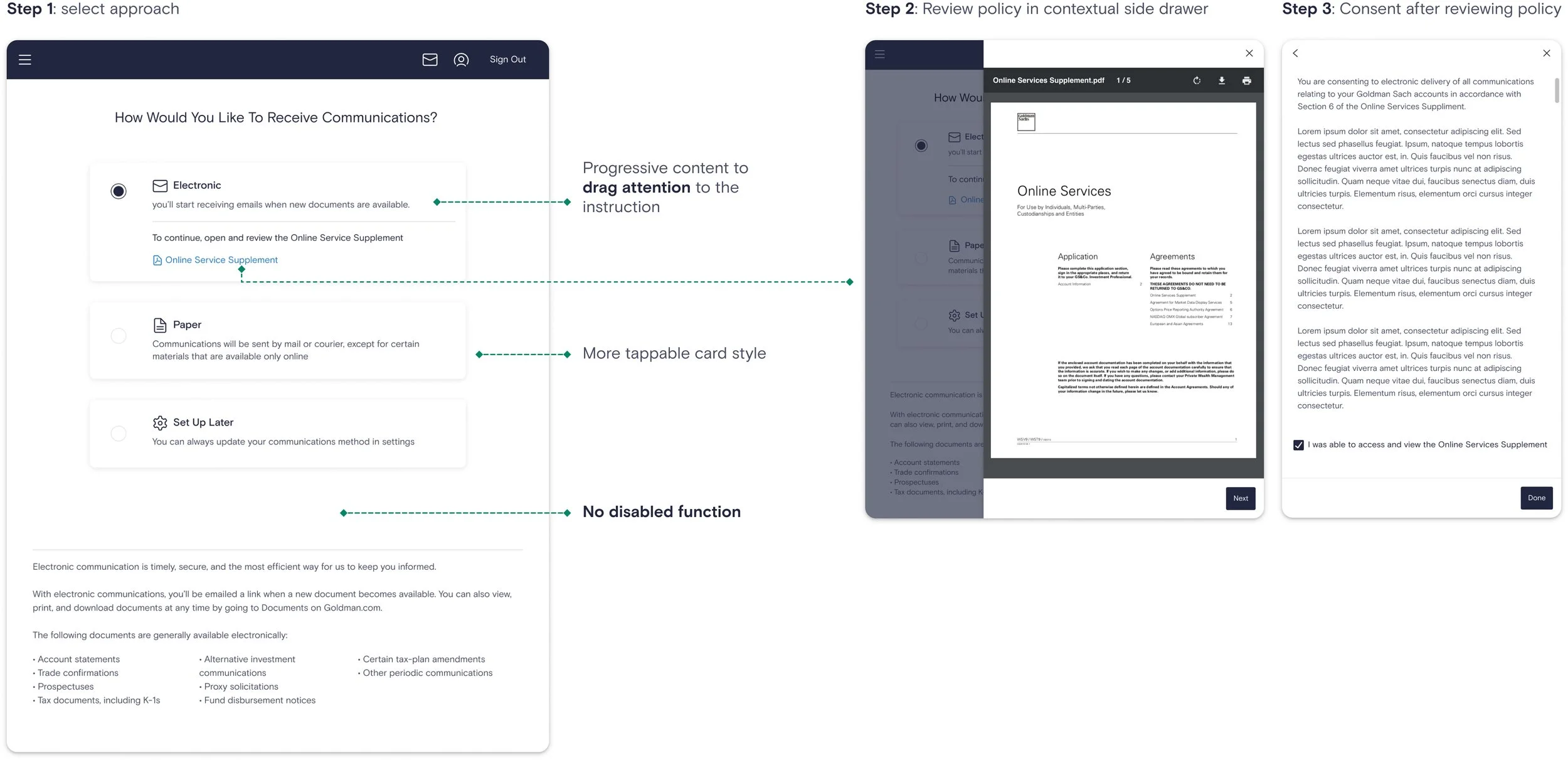
Task: Close the PDF side drawer with the X
Action: (x=1249, y=53)
